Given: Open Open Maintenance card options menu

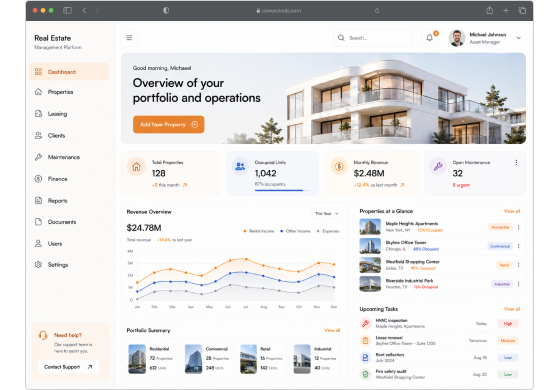Looking at the screenshot, I should (x=516, y=162).
